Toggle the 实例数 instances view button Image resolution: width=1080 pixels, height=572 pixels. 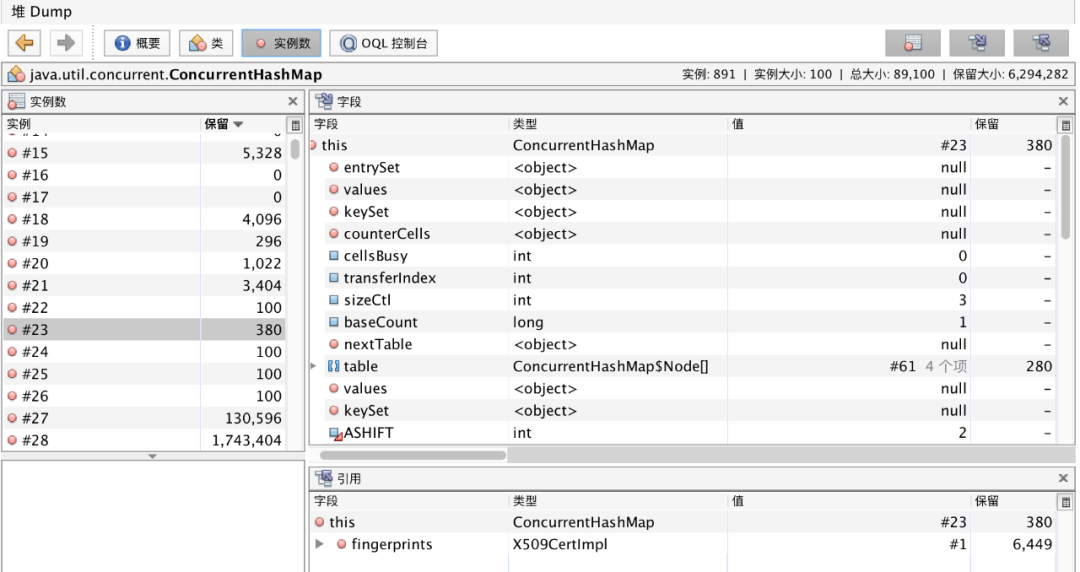tap(281, 43)
